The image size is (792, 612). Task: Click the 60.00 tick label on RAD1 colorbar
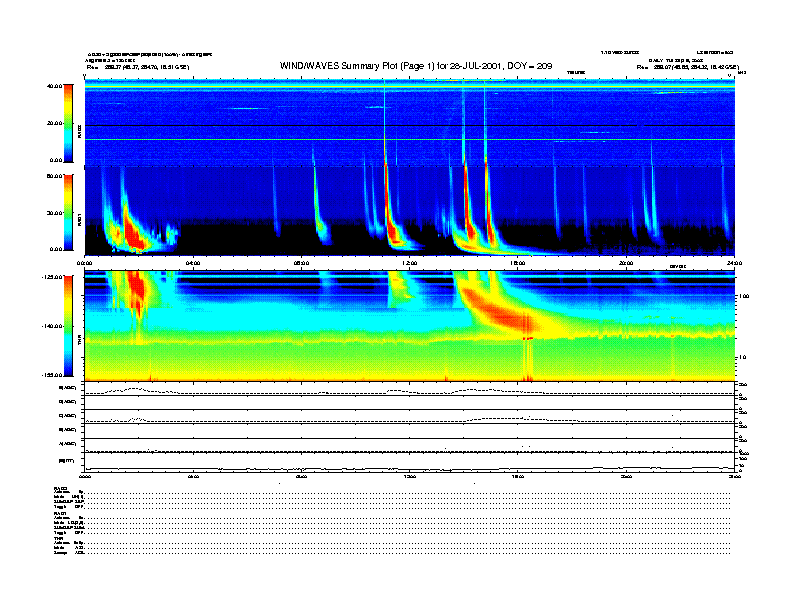tap(54, 176)
